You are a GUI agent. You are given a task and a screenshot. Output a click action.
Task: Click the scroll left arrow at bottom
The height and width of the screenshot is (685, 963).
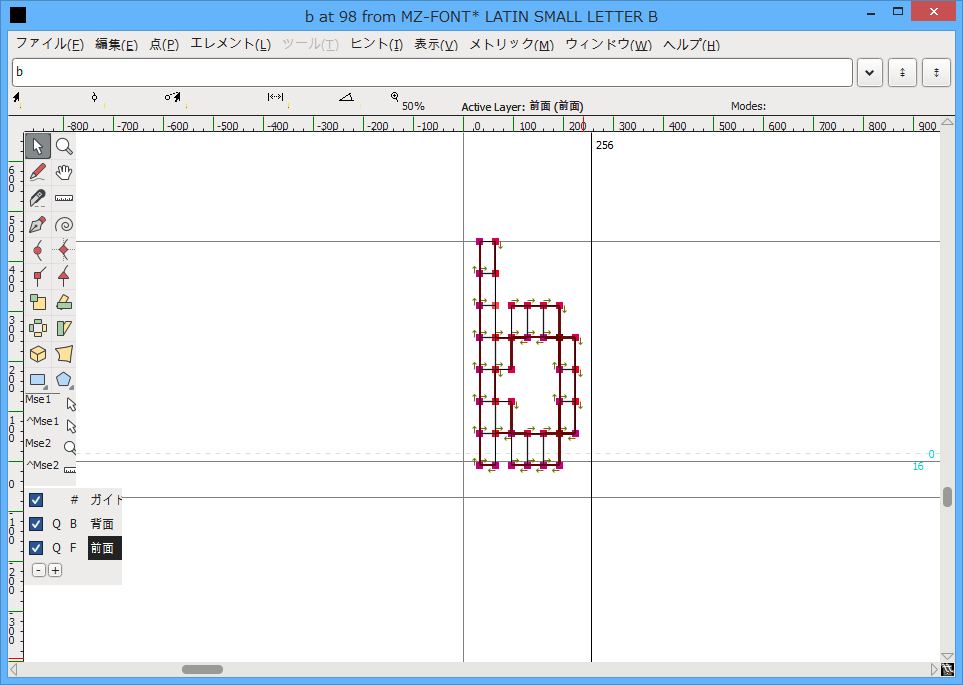tap(14, 669)
